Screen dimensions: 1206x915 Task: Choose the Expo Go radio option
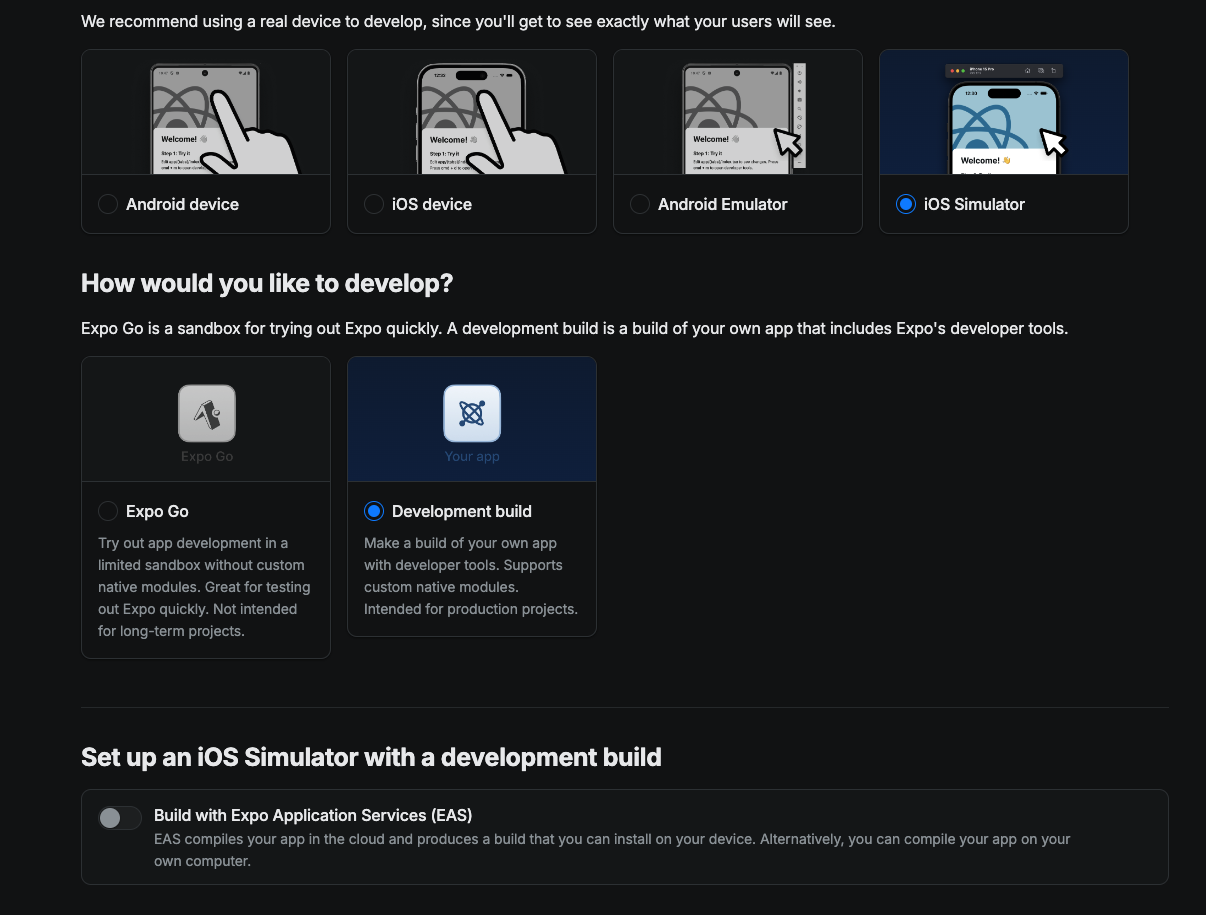(108, 511)
